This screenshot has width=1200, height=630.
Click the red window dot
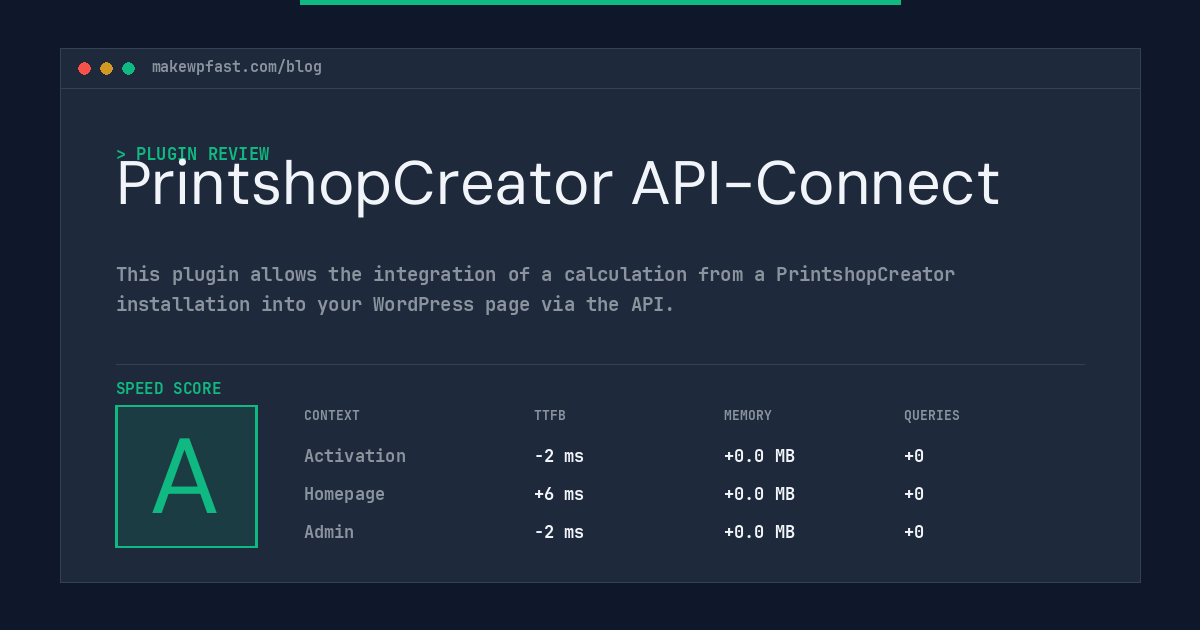click(x=84, y=68)
